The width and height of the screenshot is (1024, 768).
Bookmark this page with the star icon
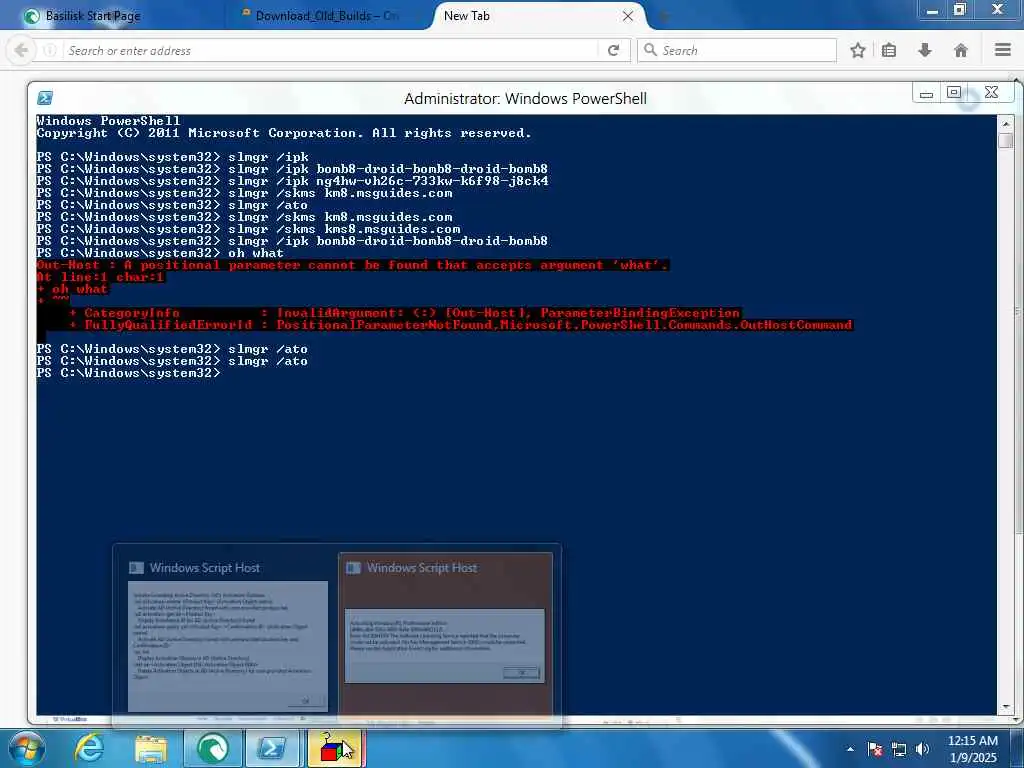coord(857,50)
